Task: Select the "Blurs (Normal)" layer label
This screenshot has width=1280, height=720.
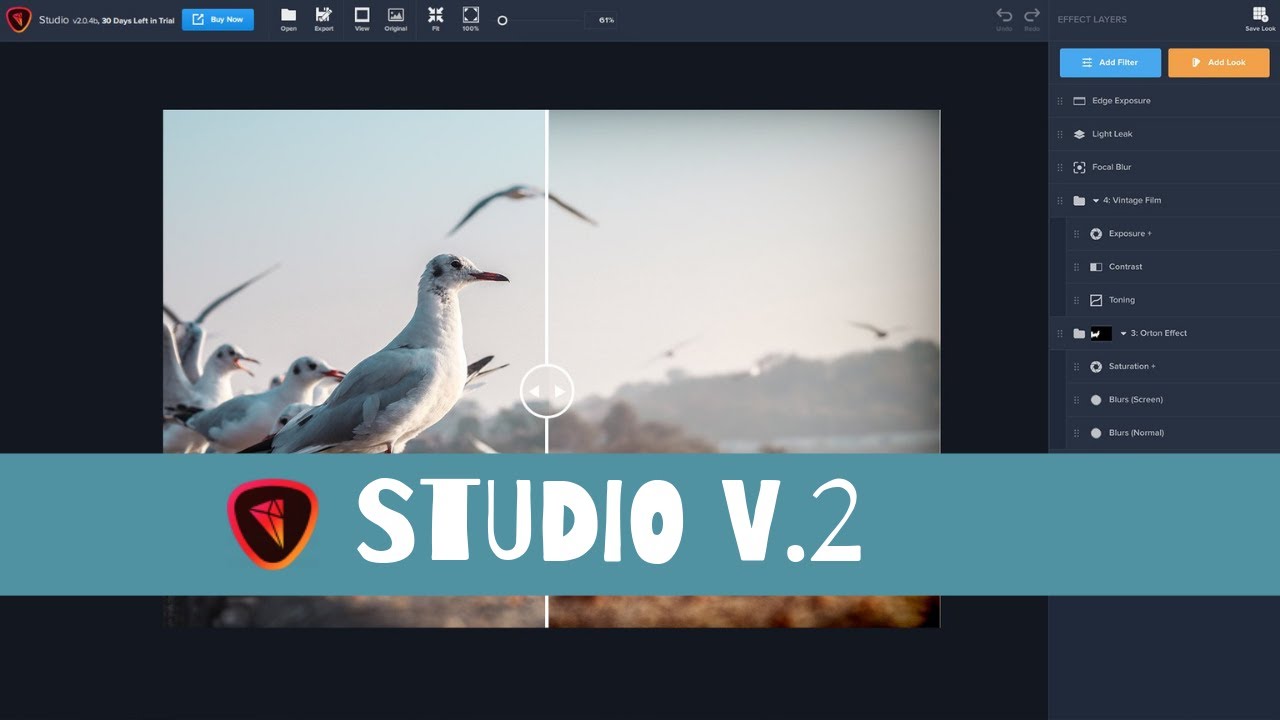Action: click(1136, 433)
